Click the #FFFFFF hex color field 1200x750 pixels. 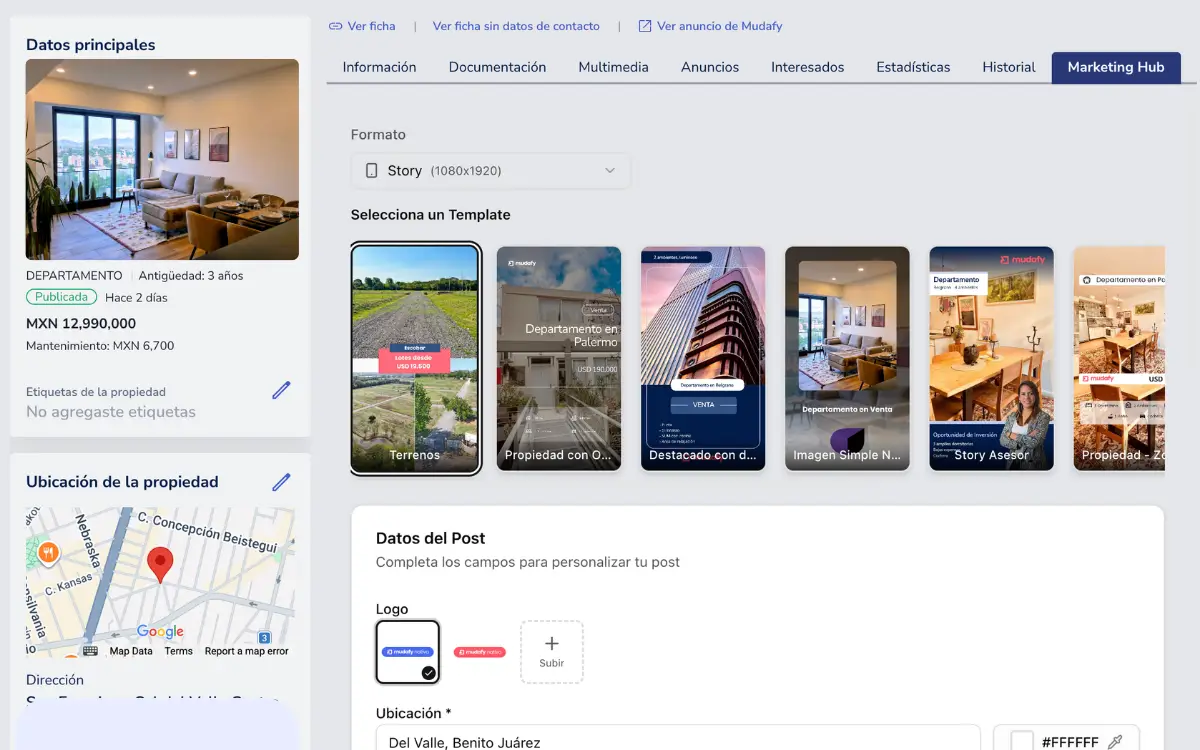pyautogui.click(x=1070, y=742)
